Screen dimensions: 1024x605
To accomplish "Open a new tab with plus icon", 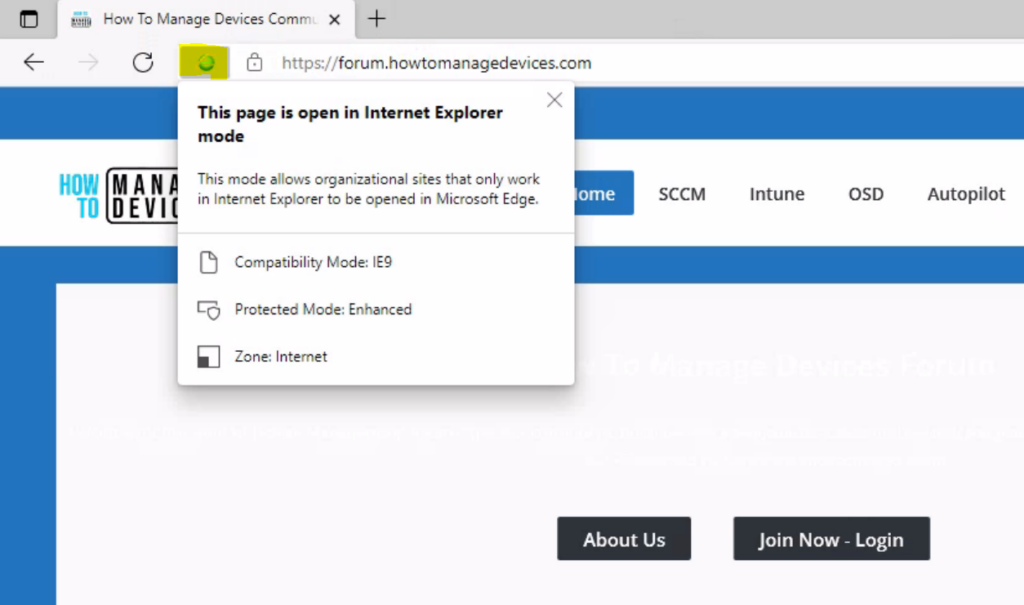I will point(376,19).
